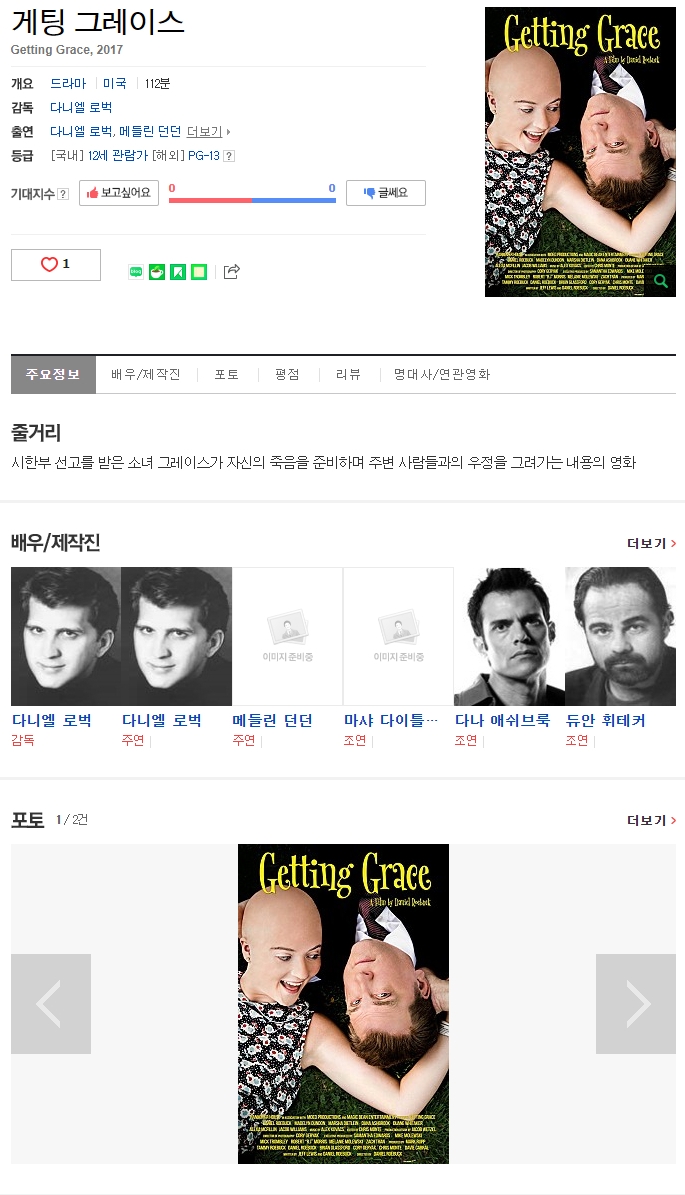Screen dimensions: 685x1195
Task: Click the green bookmark share icon
Action: [178, 271]
